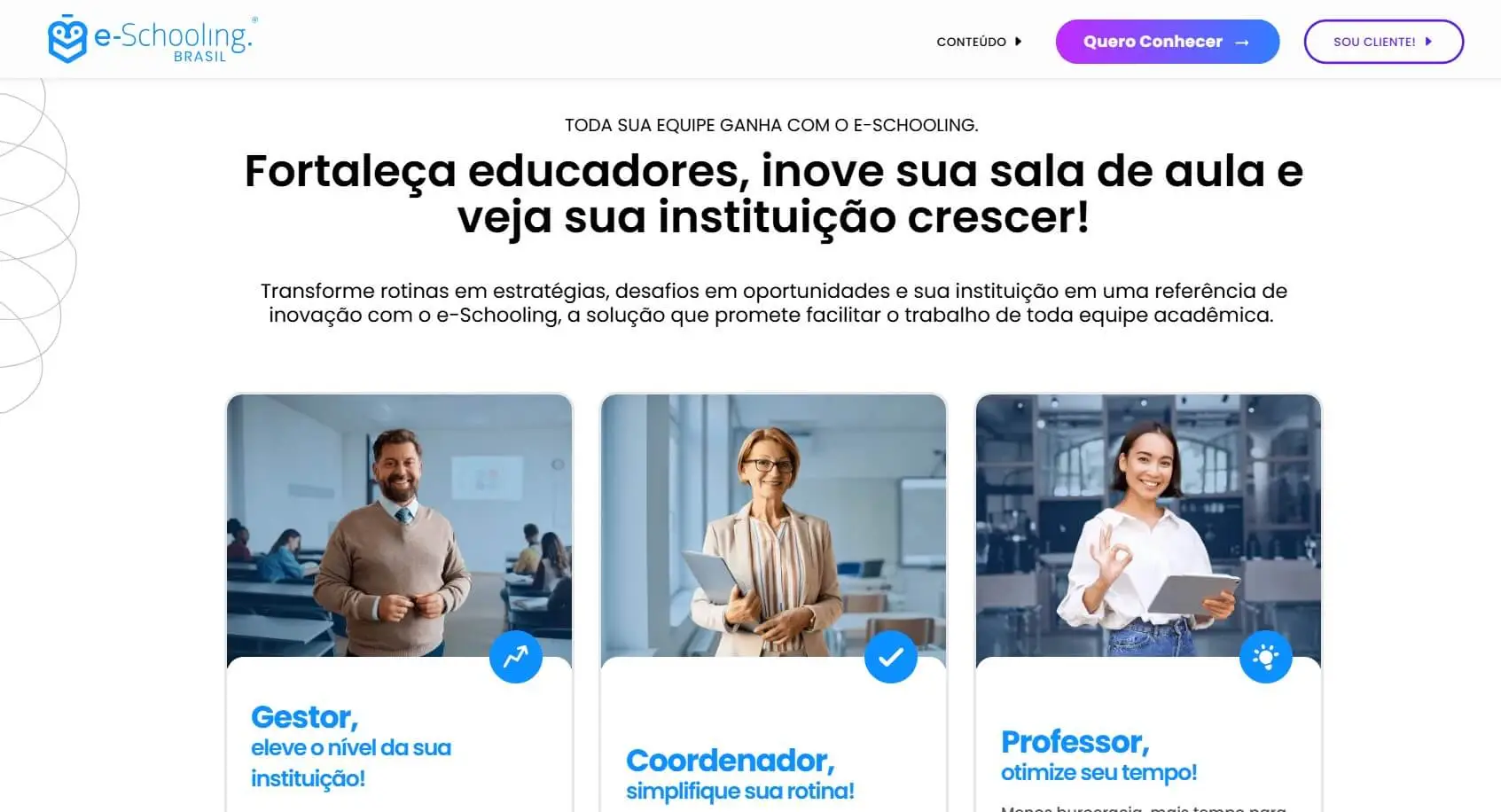
Task: Select the Coordenador card photo
Action: (x=774, y=526)
